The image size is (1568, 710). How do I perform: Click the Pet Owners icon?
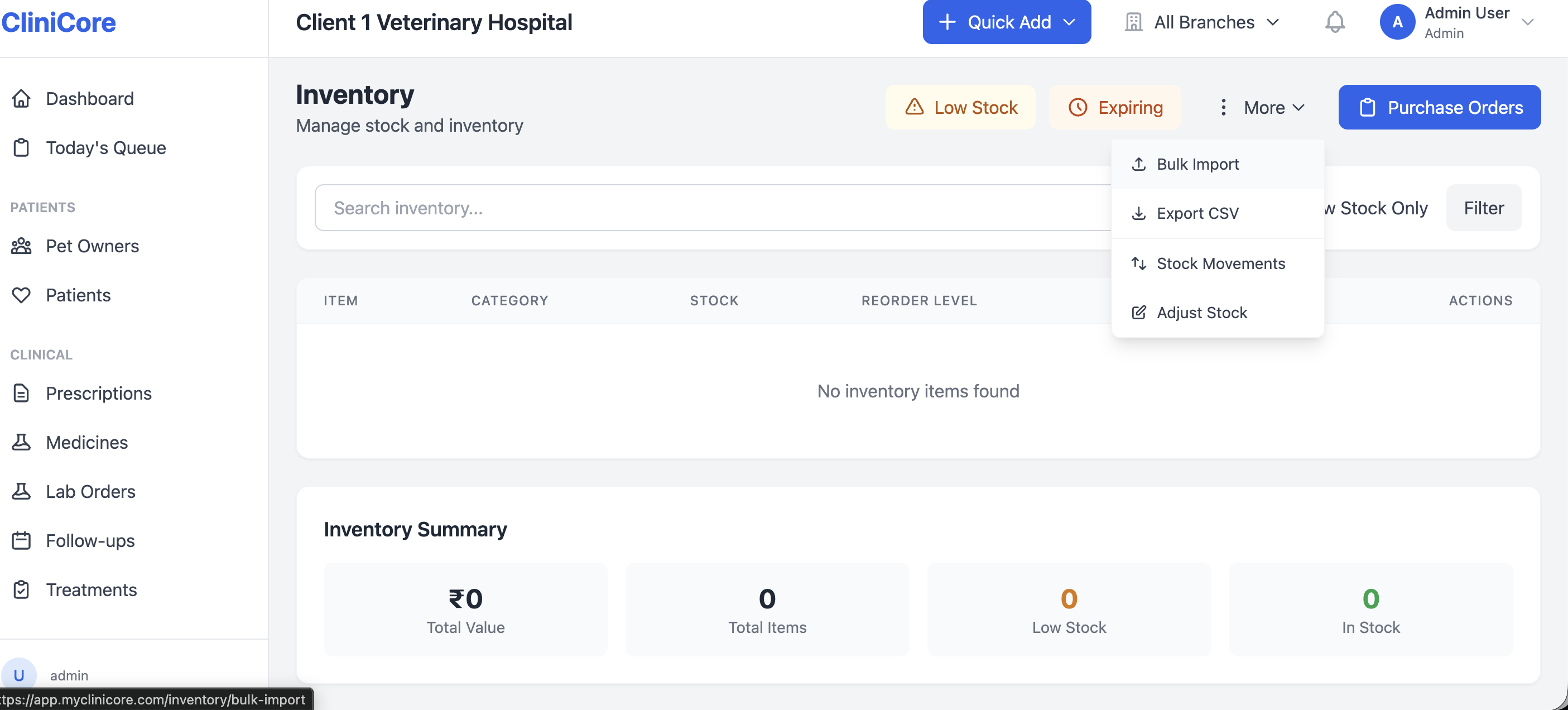tap(21, 246)
